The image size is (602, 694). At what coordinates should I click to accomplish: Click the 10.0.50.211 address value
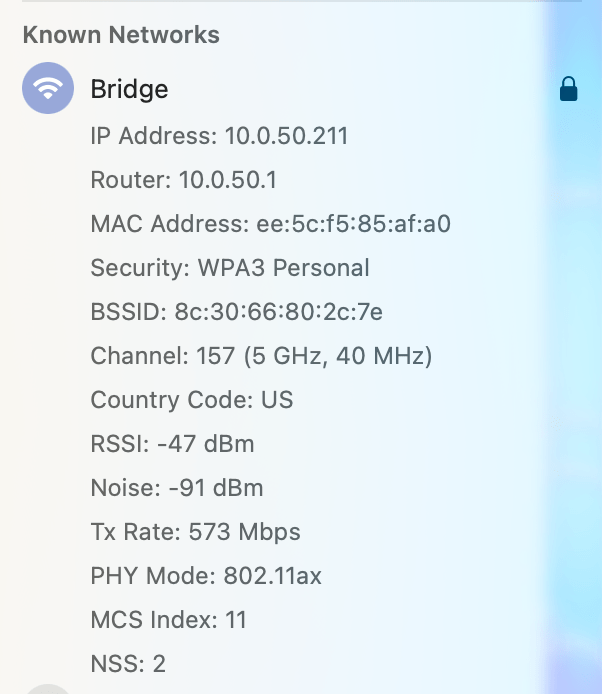click(286, 136)
